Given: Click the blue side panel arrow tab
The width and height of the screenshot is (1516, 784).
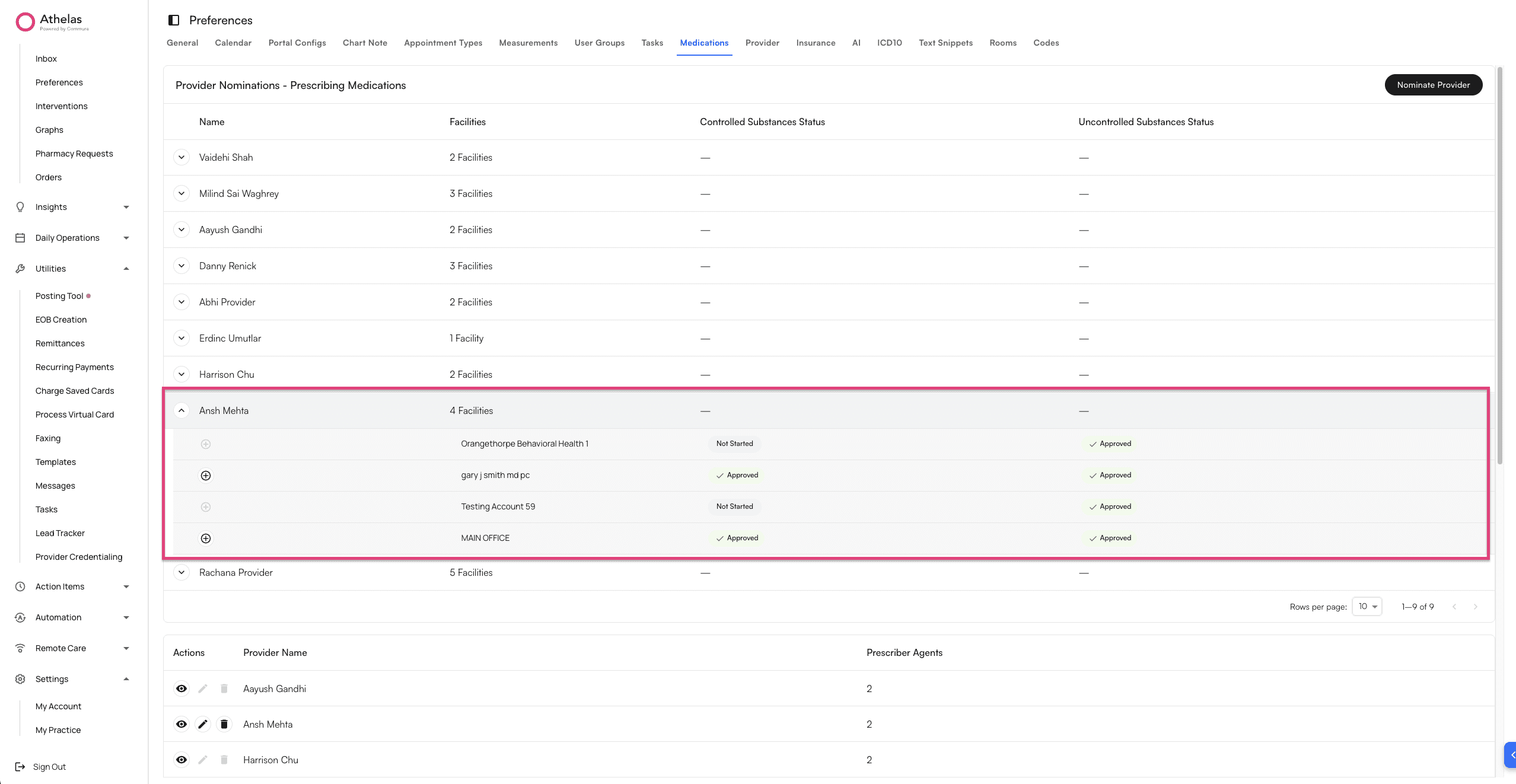Looking at the screenshot, I should click(1511, 755).
